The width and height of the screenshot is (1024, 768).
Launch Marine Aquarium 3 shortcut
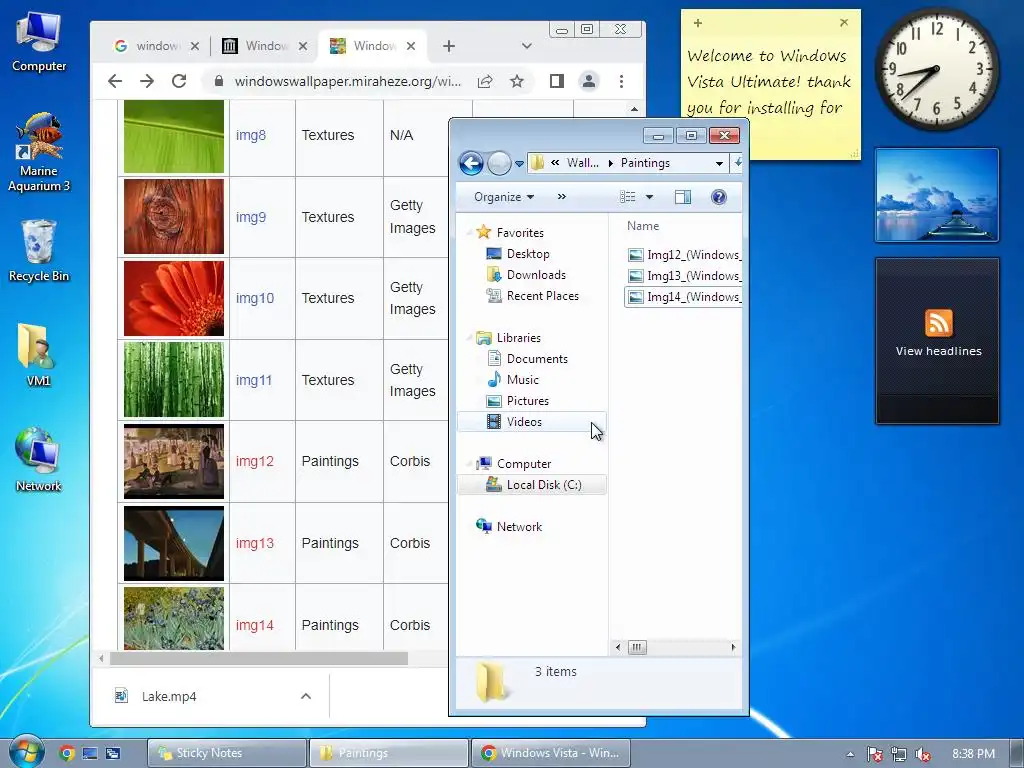point(39,153)
